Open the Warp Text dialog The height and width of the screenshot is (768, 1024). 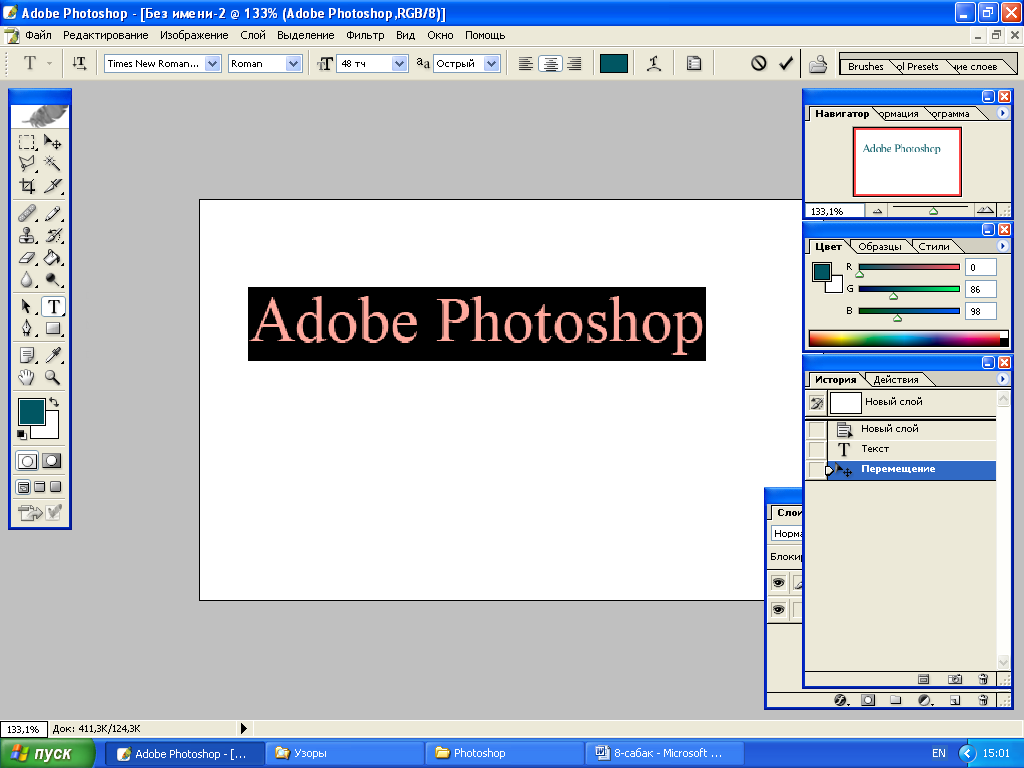click(x=654, y=63)
